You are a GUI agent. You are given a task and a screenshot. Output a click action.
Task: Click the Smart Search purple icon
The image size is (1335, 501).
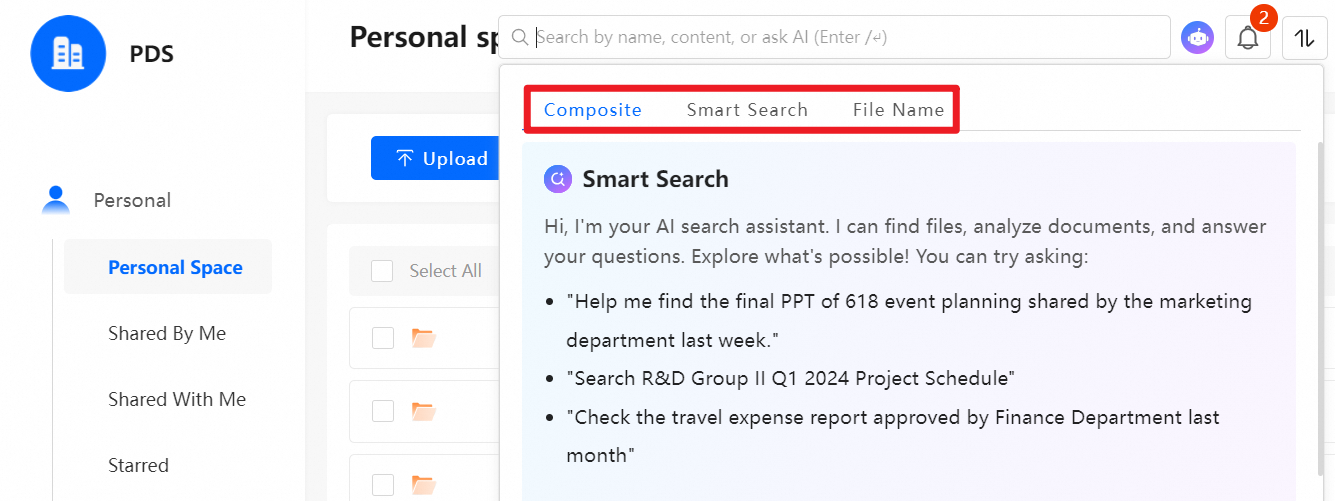(557, 179)
